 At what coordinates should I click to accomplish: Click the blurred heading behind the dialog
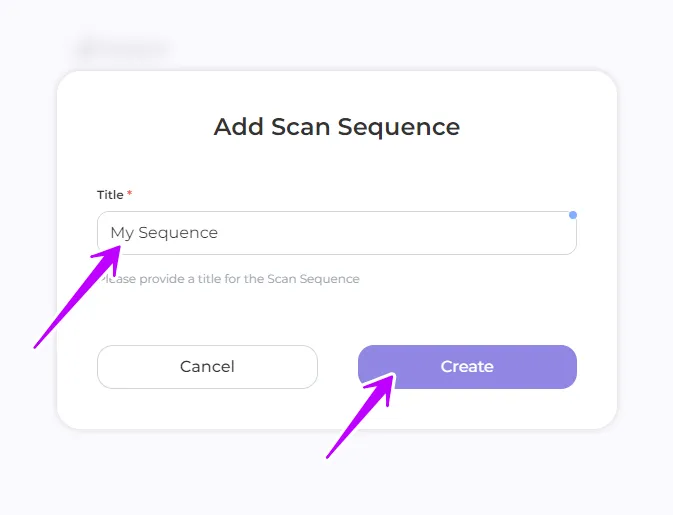[123, 48]
